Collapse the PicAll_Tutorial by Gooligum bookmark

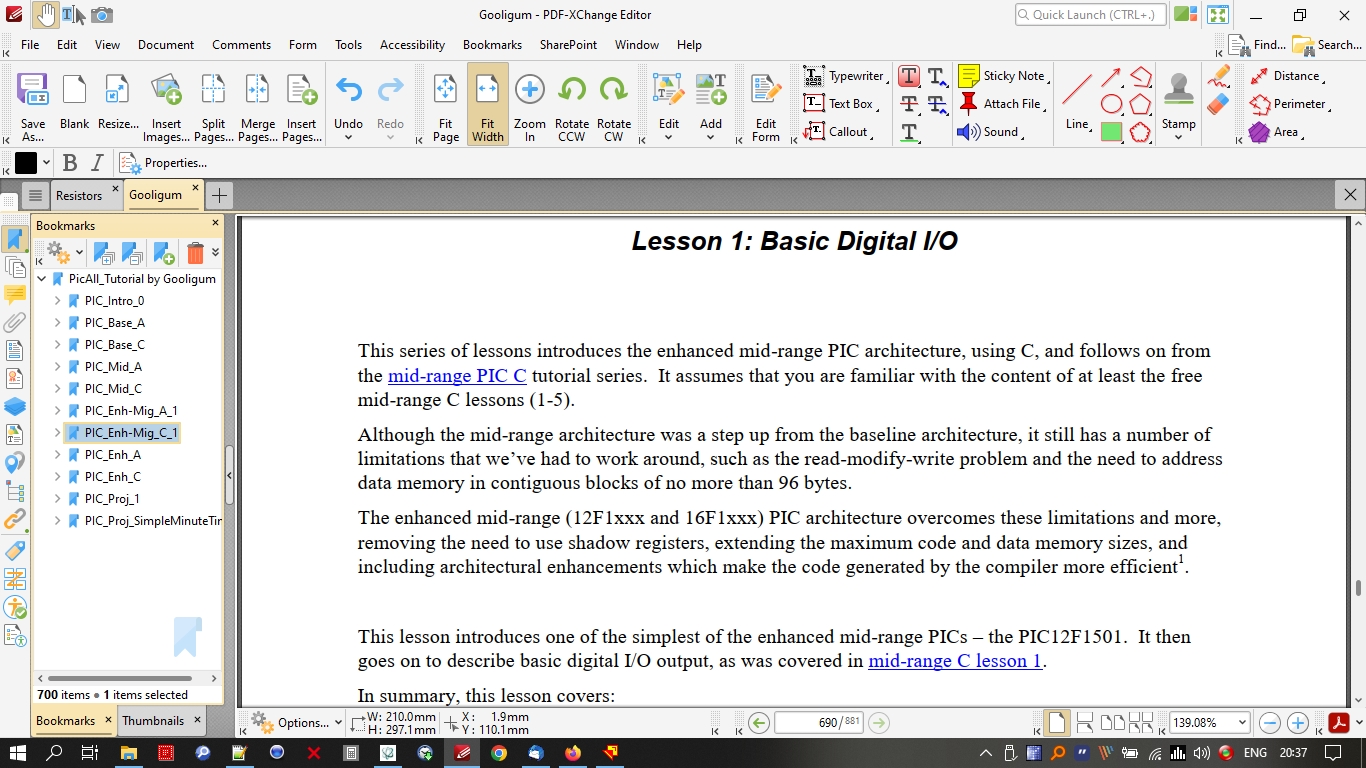[x=42, y=279]
